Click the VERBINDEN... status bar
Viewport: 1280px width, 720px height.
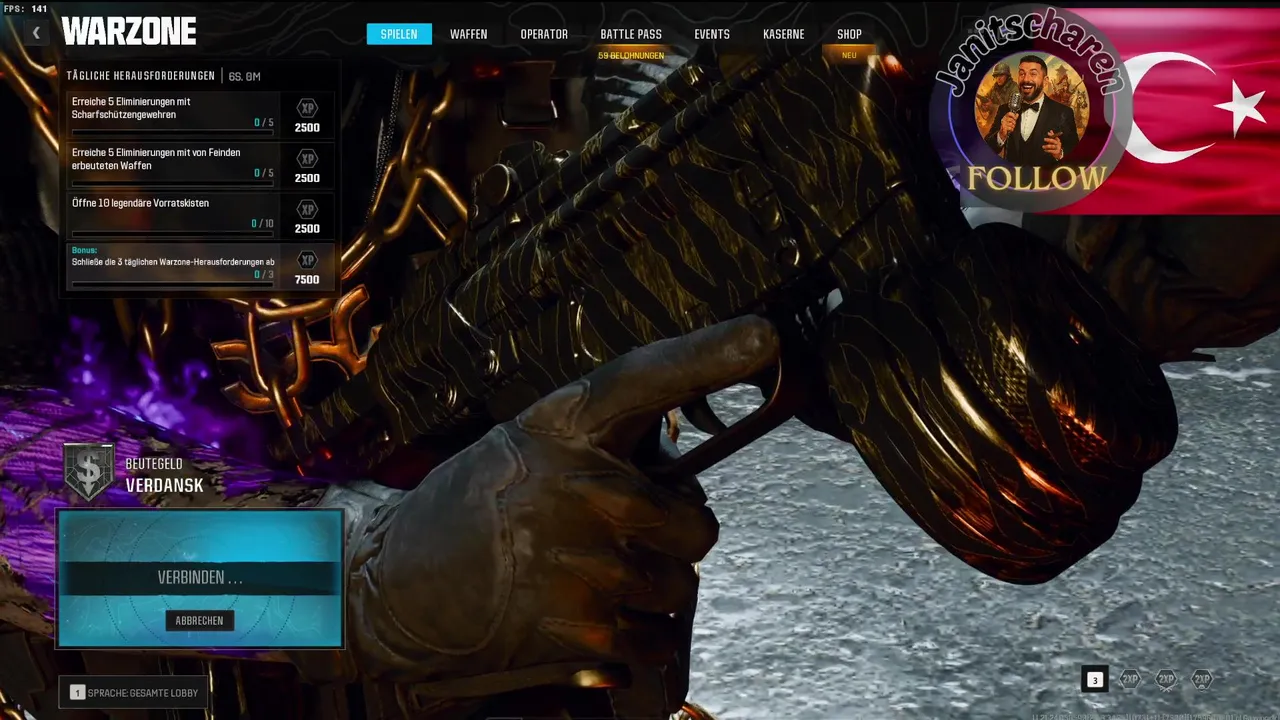200,578
